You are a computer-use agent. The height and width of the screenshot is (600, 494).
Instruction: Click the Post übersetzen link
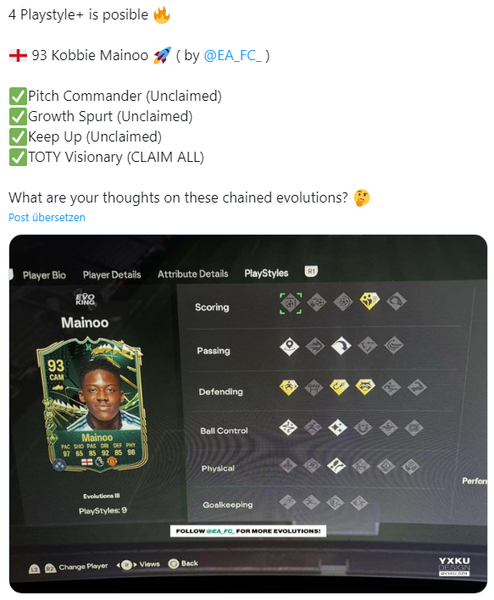(x=47, y=217)
